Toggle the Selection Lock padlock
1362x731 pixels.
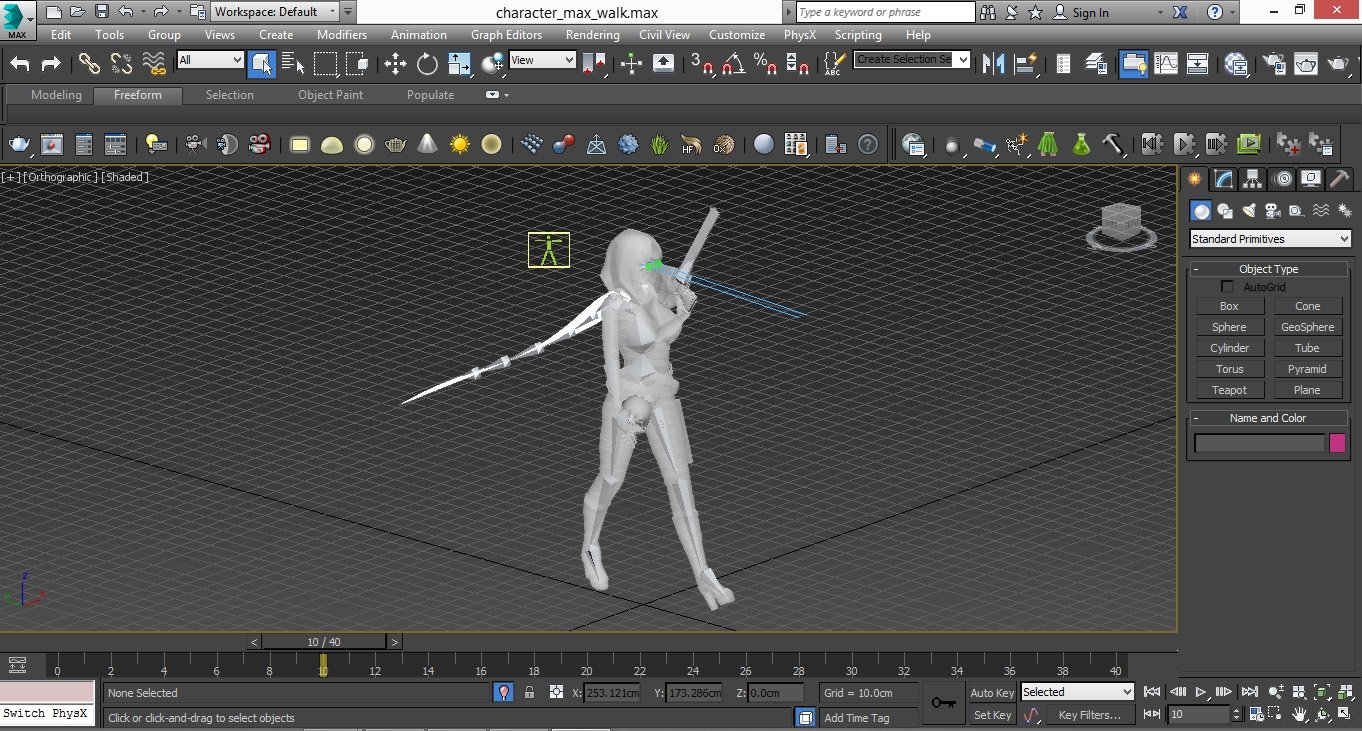(x=529, y=692)
